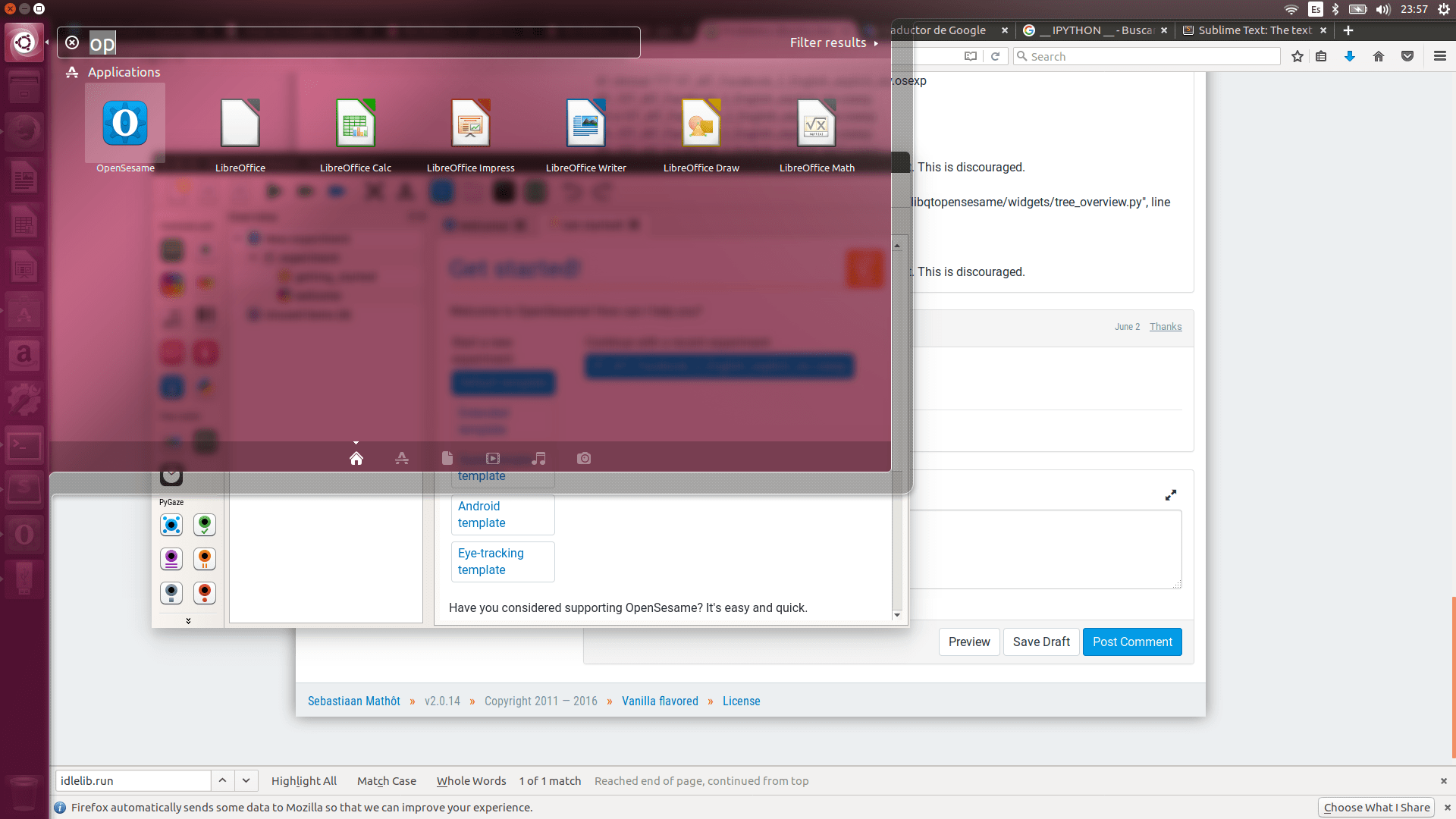Save page to Pocket
The image size is (1456, 819).
coord(1407,56)
